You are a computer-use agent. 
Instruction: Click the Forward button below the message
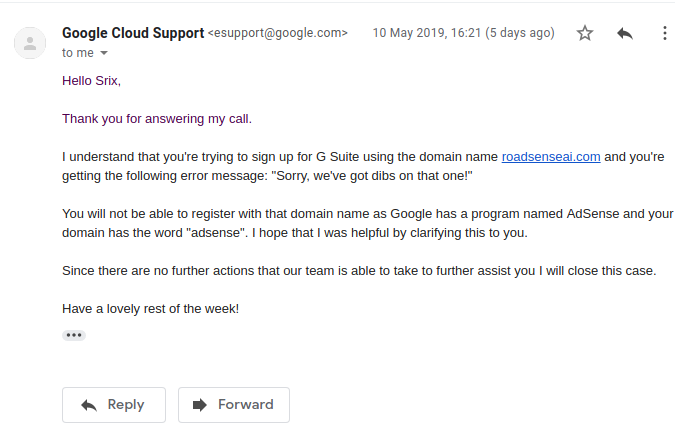[x=234, y=405]
